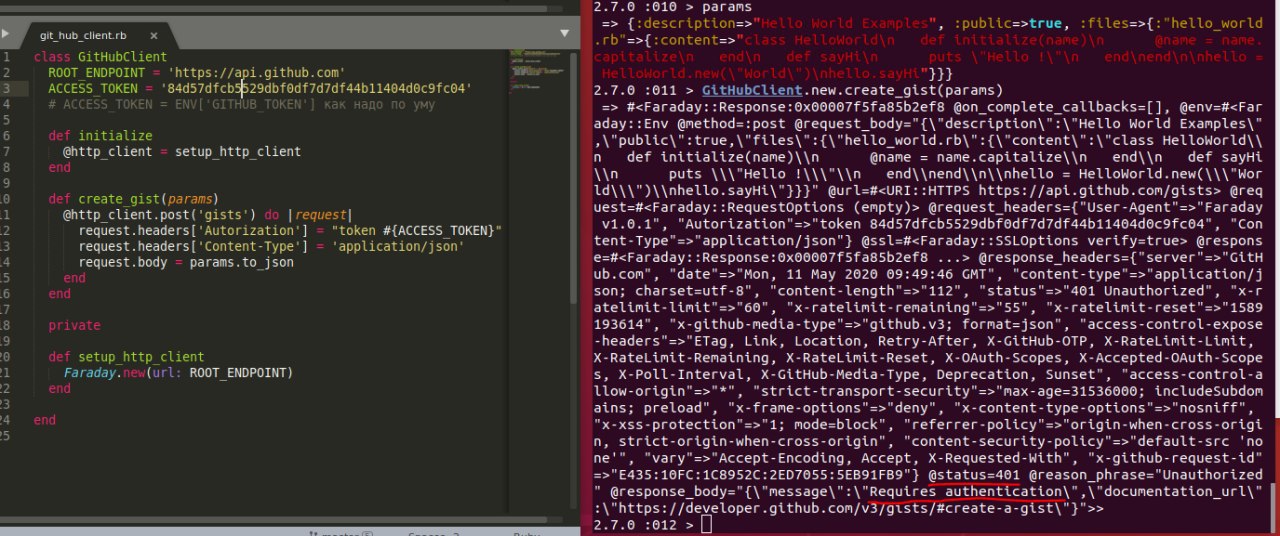The height and width of the screenshot is (536, 1280).
Task: Click 'Faraday.new(url: ROOT_ENDPOINT)' line
Action: coord(178,373)
